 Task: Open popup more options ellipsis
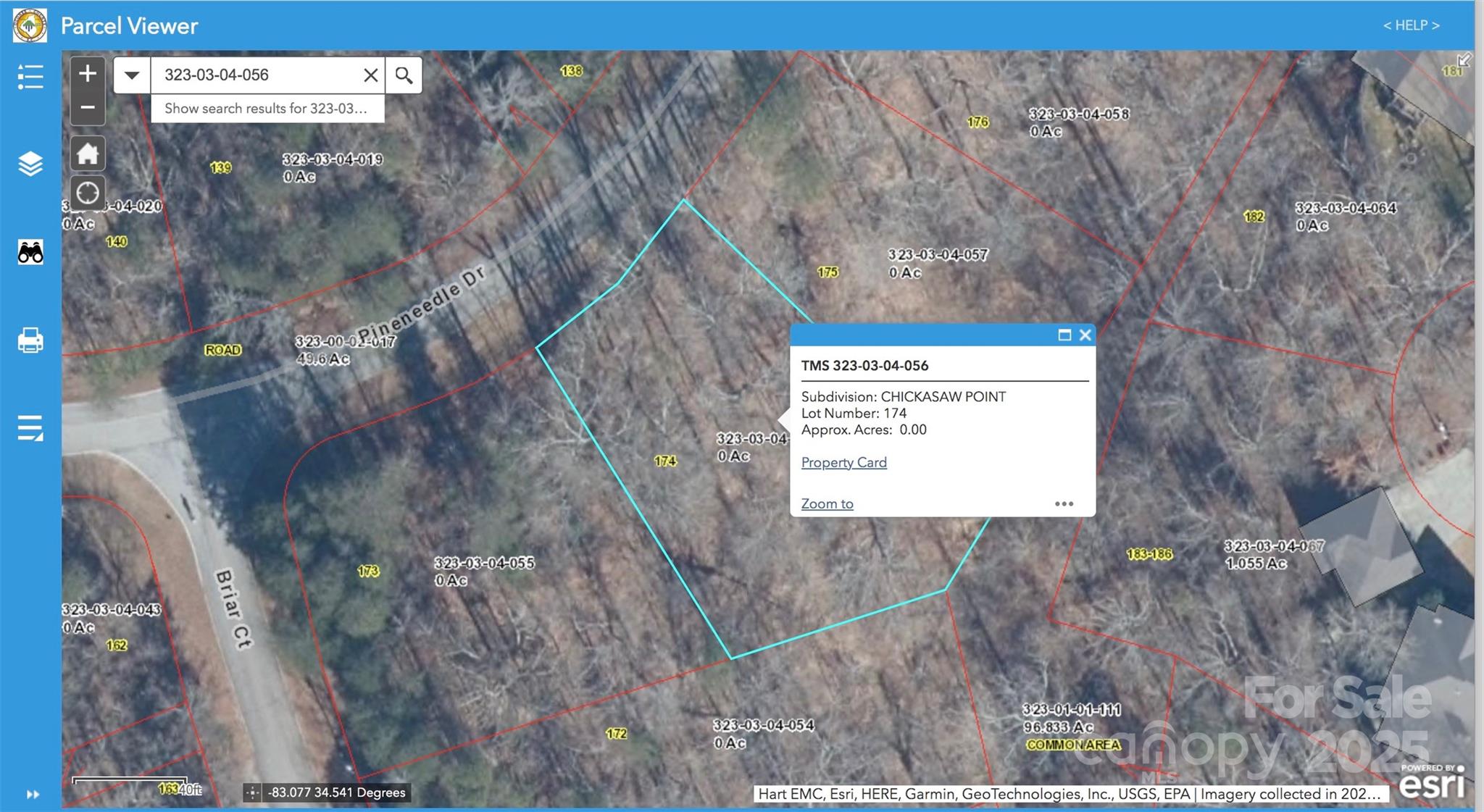click(x=1064, y=503)
